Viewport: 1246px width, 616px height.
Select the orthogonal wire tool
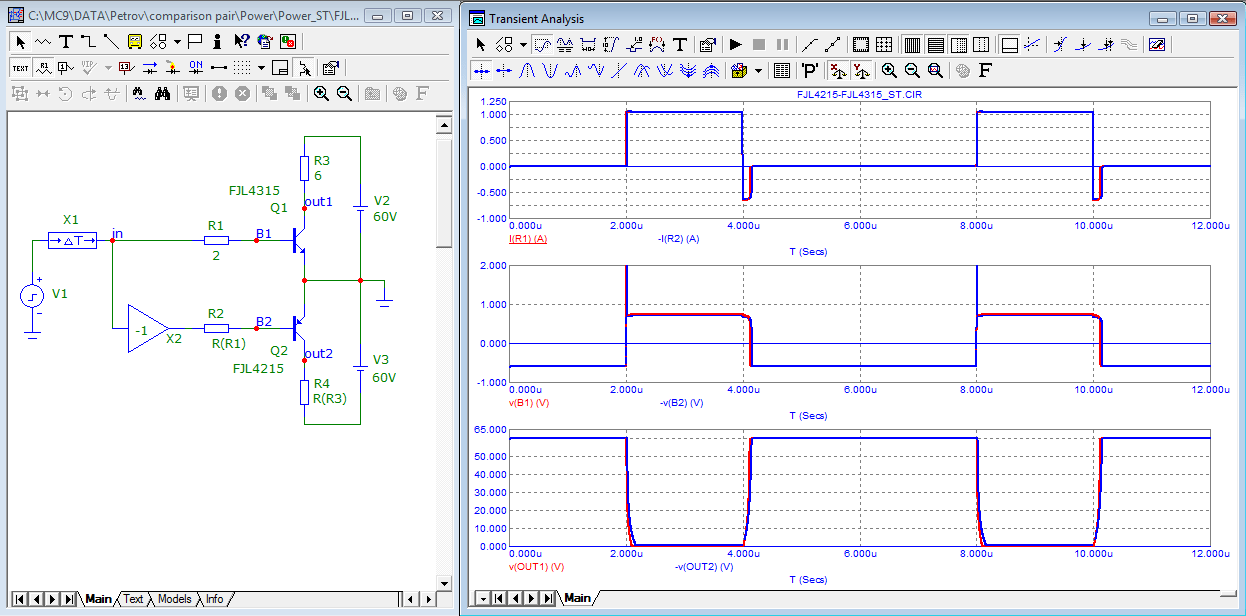point(88,42)
